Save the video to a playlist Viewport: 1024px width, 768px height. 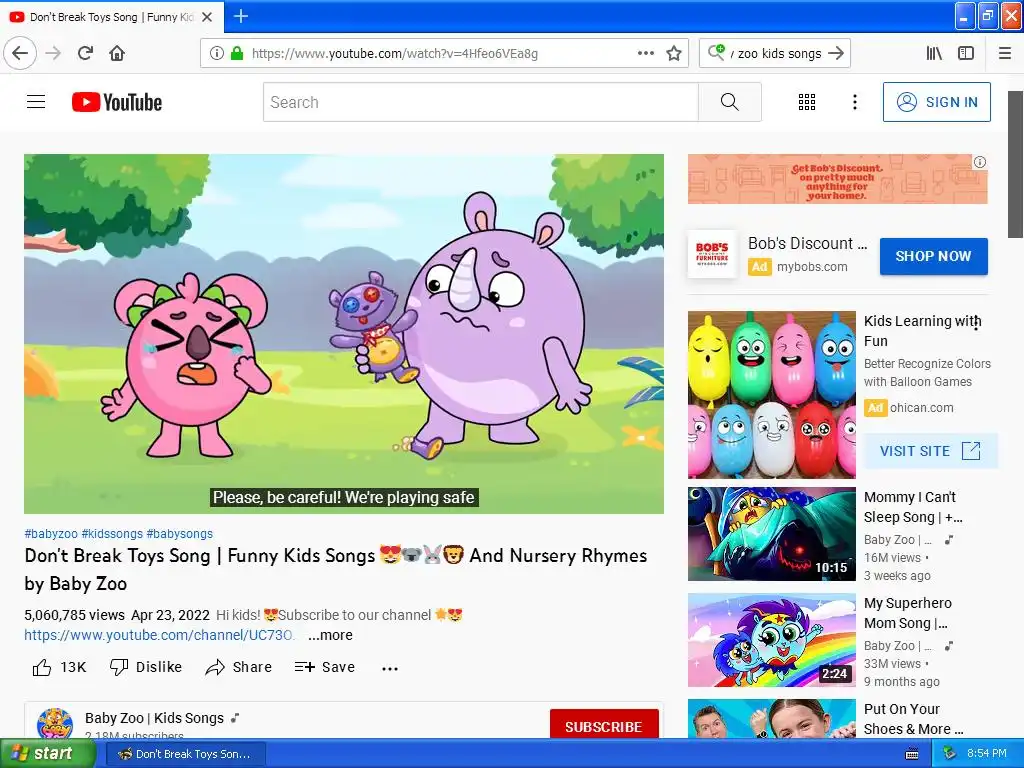pyautogui.click(x=325, y=667)
